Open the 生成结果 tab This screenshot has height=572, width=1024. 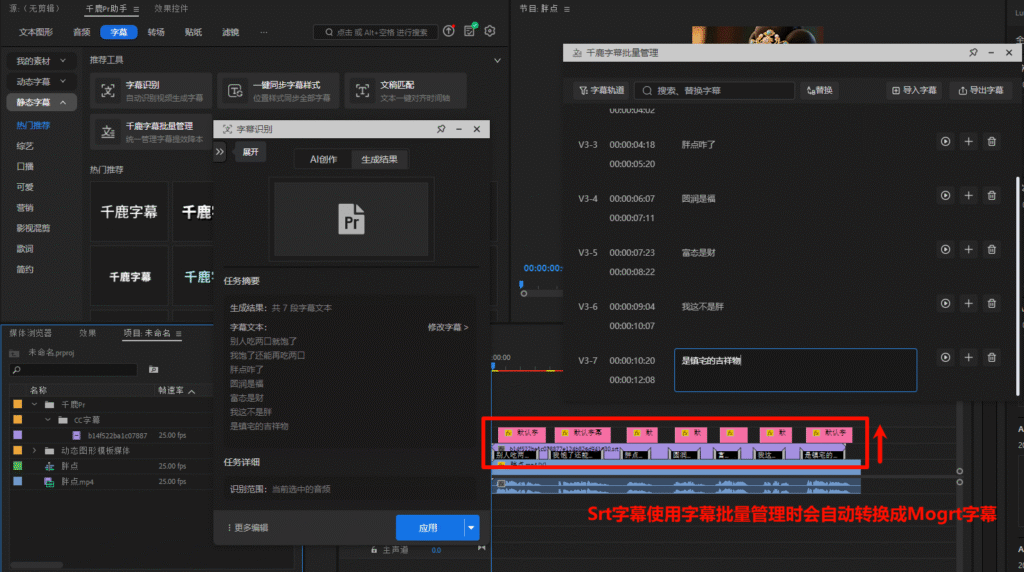[379, 159]
